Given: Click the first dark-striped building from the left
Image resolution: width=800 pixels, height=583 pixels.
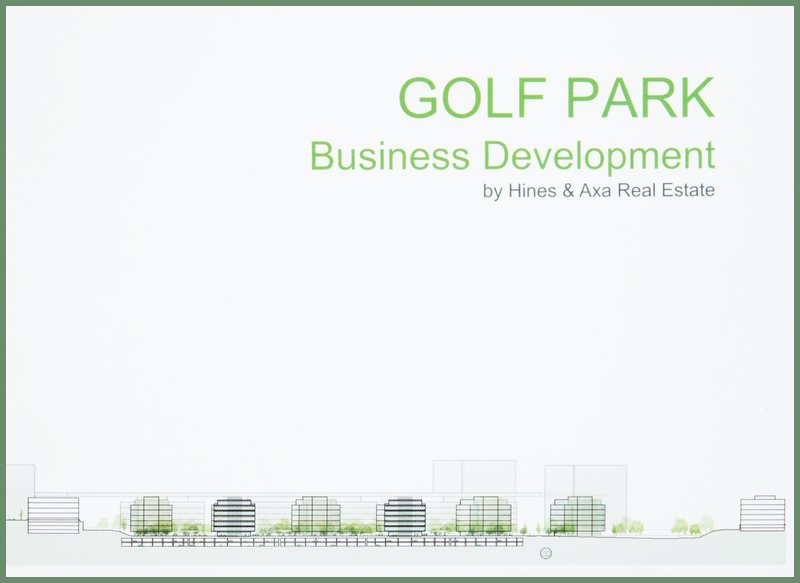Looking at the screenshot, I should (233, 516).
